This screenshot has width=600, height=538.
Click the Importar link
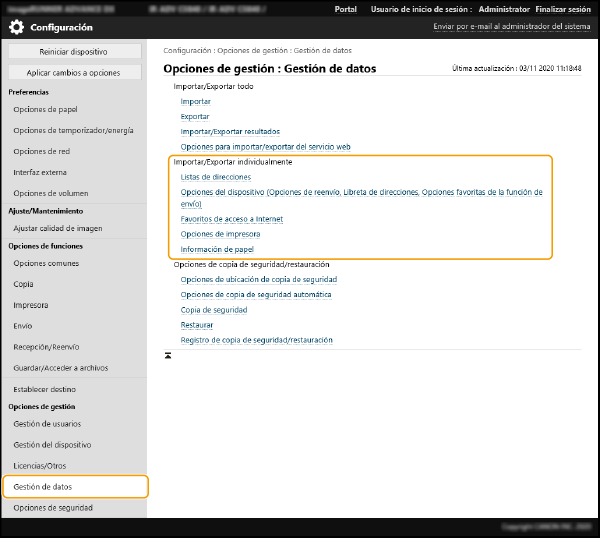[195, 102]
